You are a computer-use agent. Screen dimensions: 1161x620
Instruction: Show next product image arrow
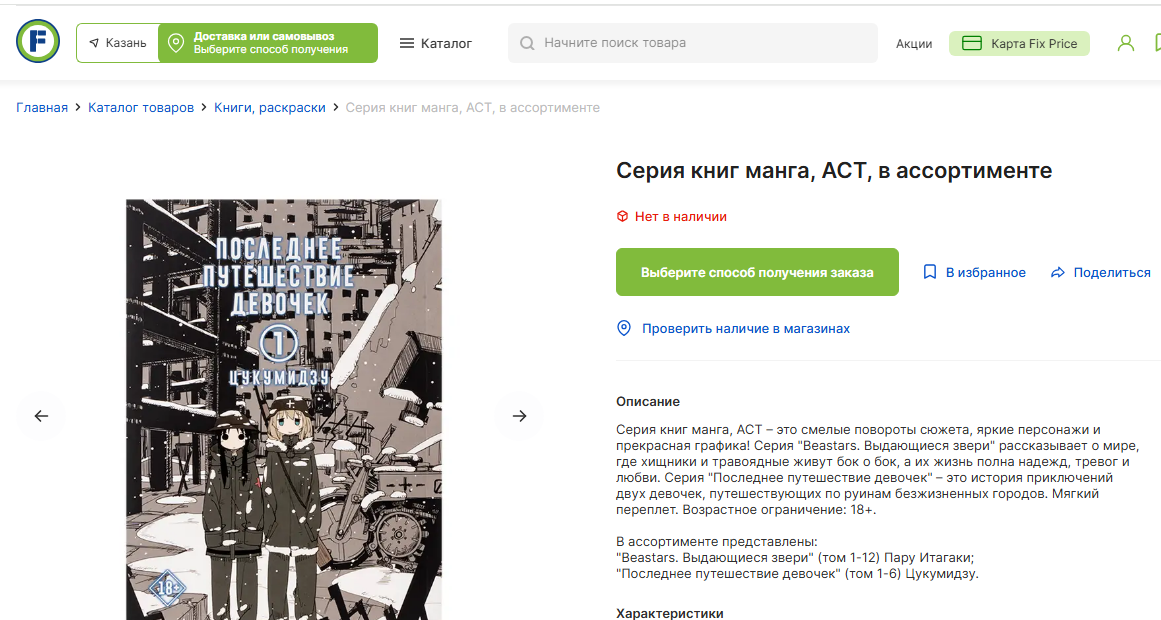tap(519, 416)
